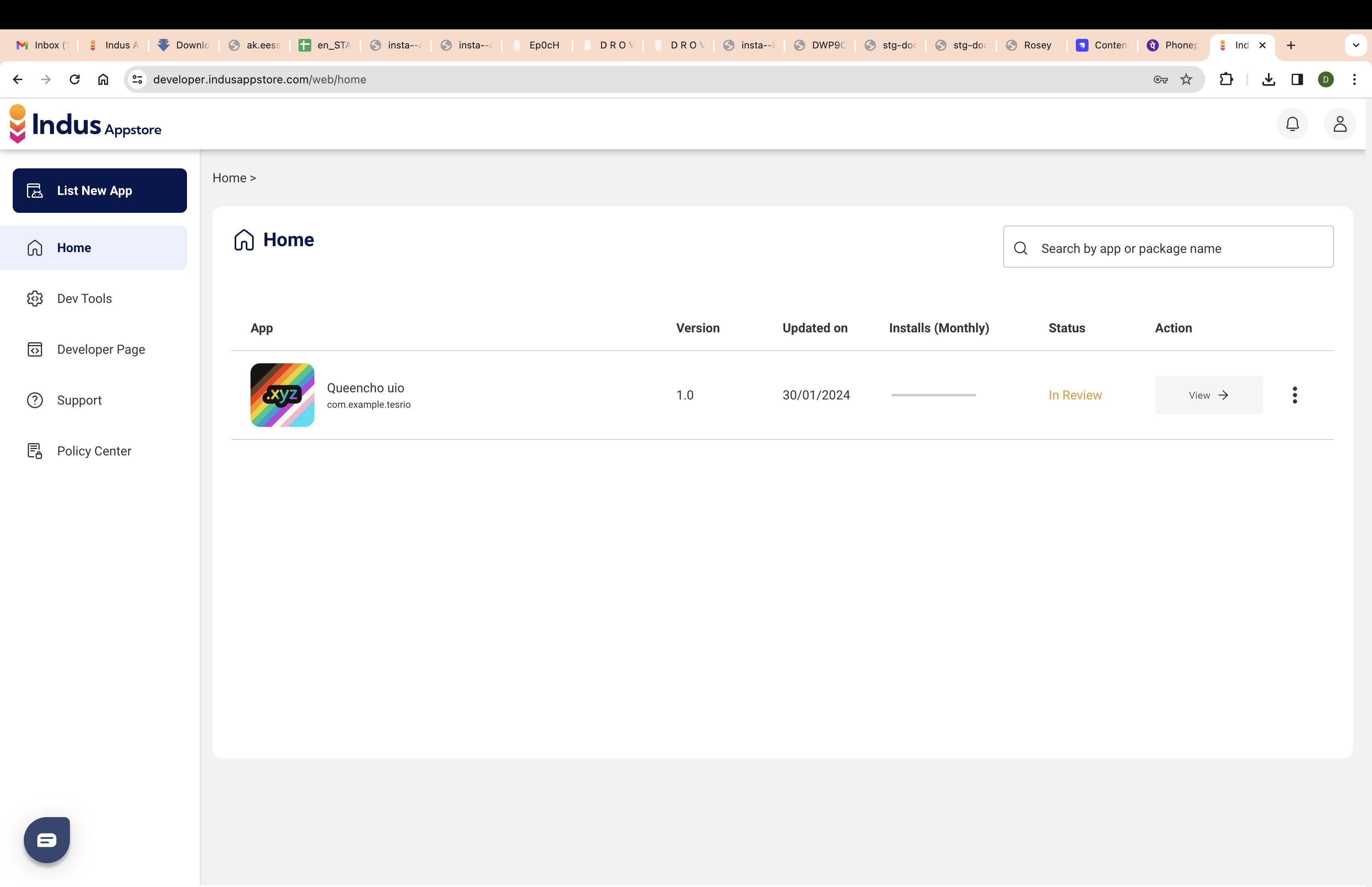Click the Installs (Monthly) column header
The height and width of the screenshot is (887, 1372).
click(x=938, y=328)
